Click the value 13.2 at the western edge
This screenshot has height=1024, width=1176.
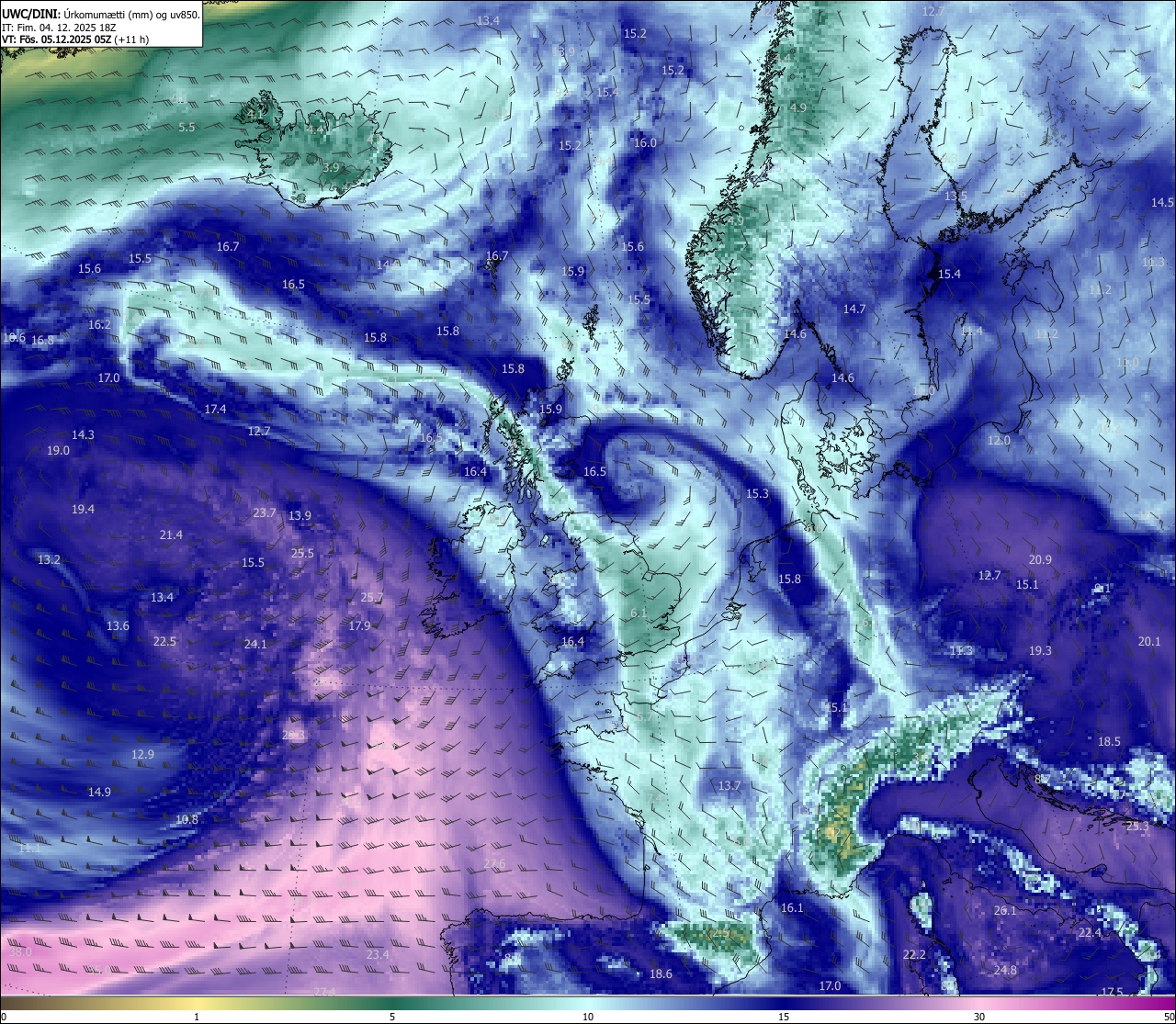point(49,560)
